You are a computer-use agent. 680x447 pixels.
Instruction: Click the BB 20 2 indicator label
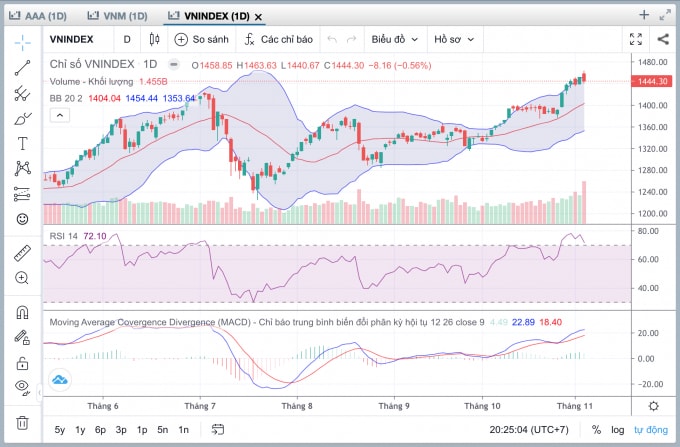65,98
